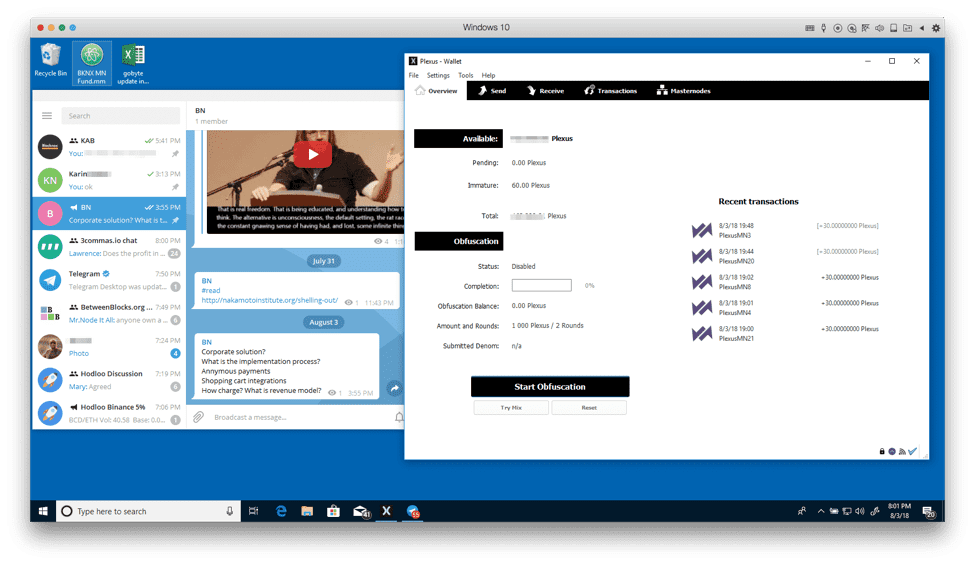Toggle notification bell in message bar
Image resolution: width=974 pixels, height=564 pixels.
[399, 417]
